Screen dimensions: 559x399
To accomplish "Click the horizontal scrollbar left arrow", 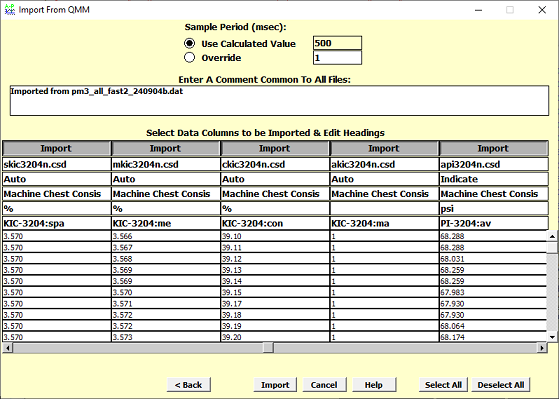I will pyautogui.click(x=7, y=347).
